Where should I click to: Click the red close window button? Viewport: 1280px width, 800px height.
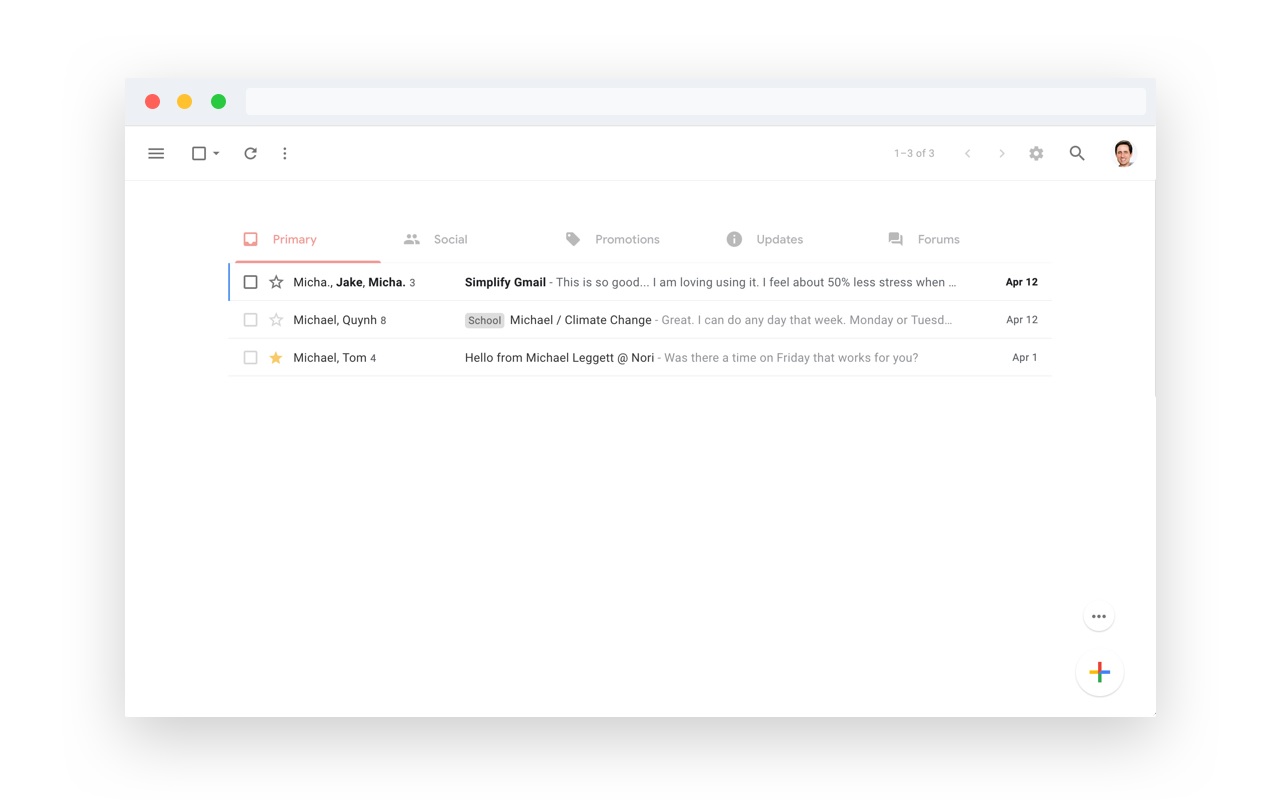tap(152, 101)
